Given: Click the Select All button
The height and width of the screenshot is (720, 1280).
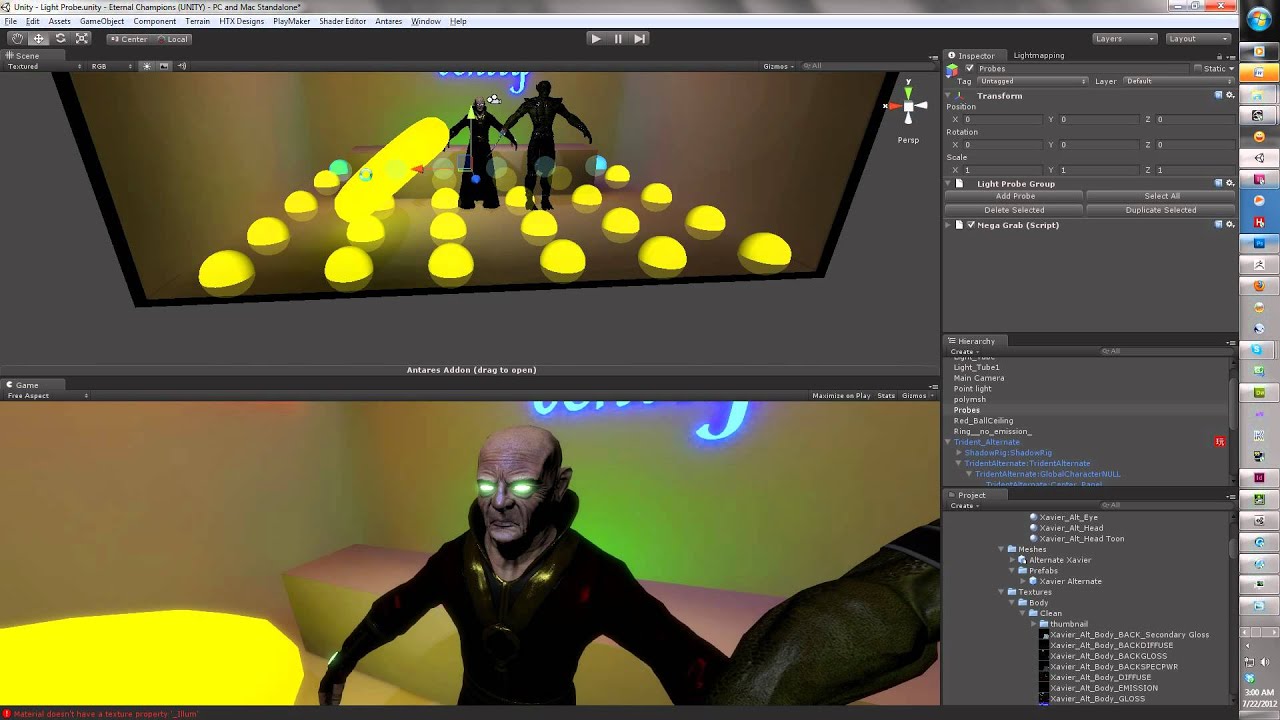Looking at the screenshot, I should coord(1161,196).
